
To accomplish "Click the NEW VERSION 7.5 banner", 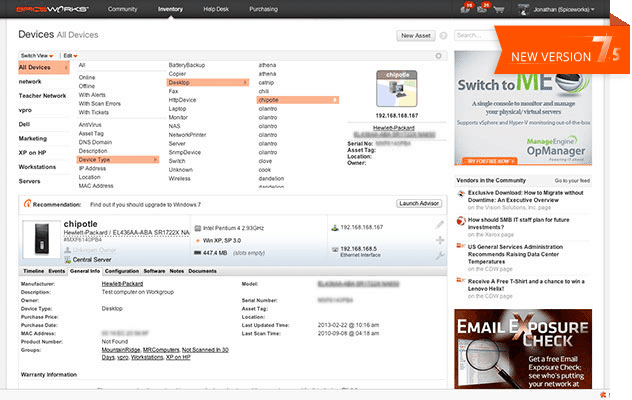I will pos(561,49).
